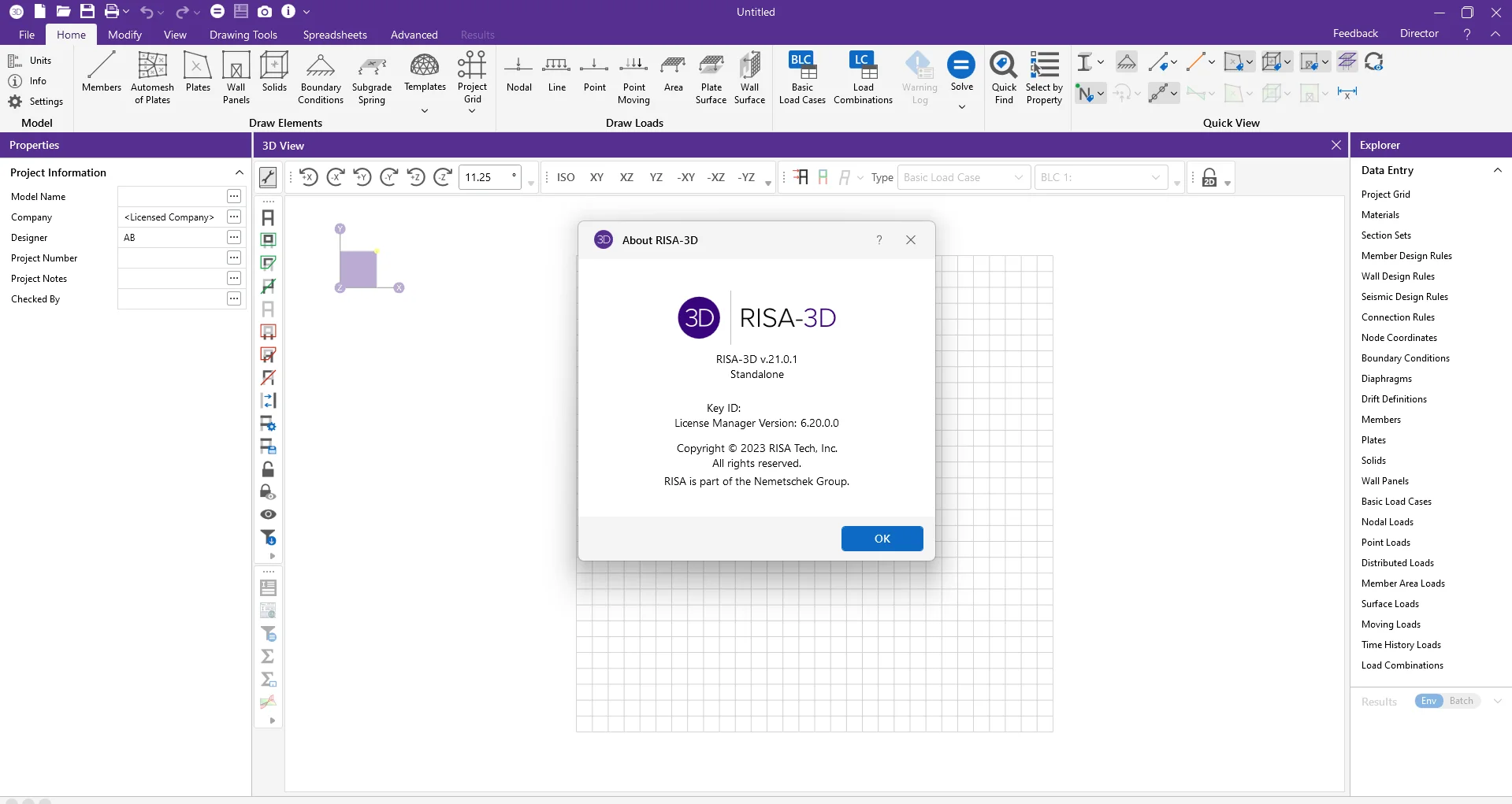Collapse the Project Information section
This screenshot has height=804, width=1512.
(x=239, y=172)
